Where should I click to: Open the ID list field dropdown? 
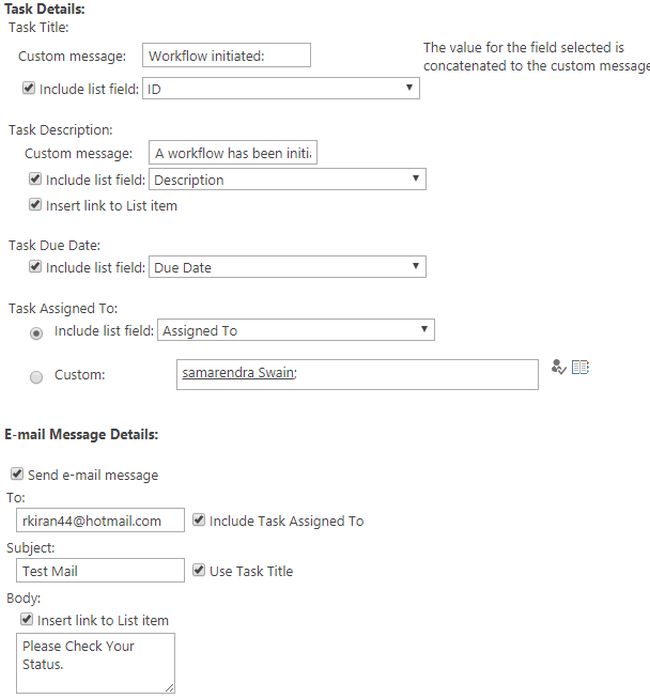tap(280, 89)
